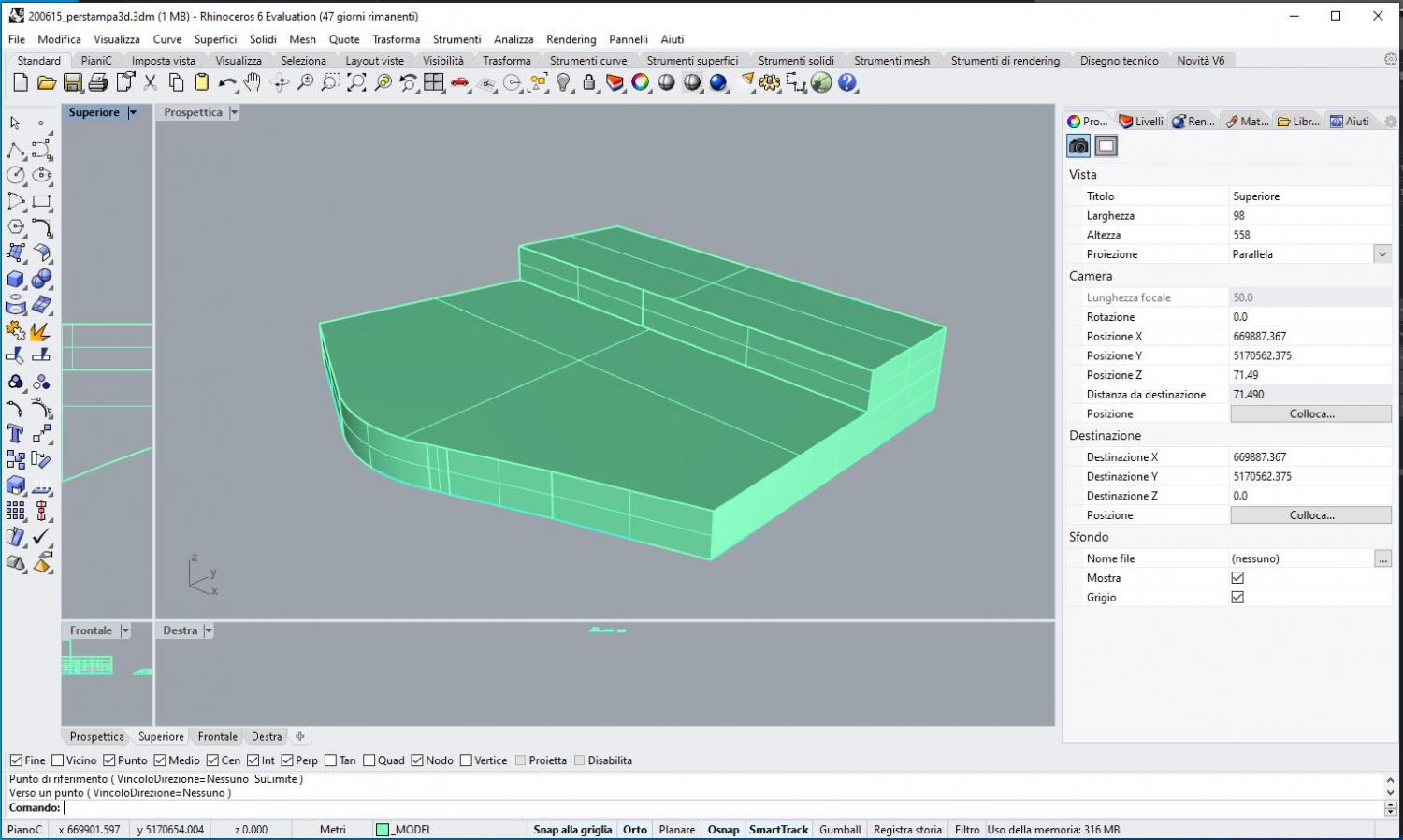This screenshot has height=840, width=1403.
Task: Click the _MODEL layer color swatch
Action: point(382,830)
